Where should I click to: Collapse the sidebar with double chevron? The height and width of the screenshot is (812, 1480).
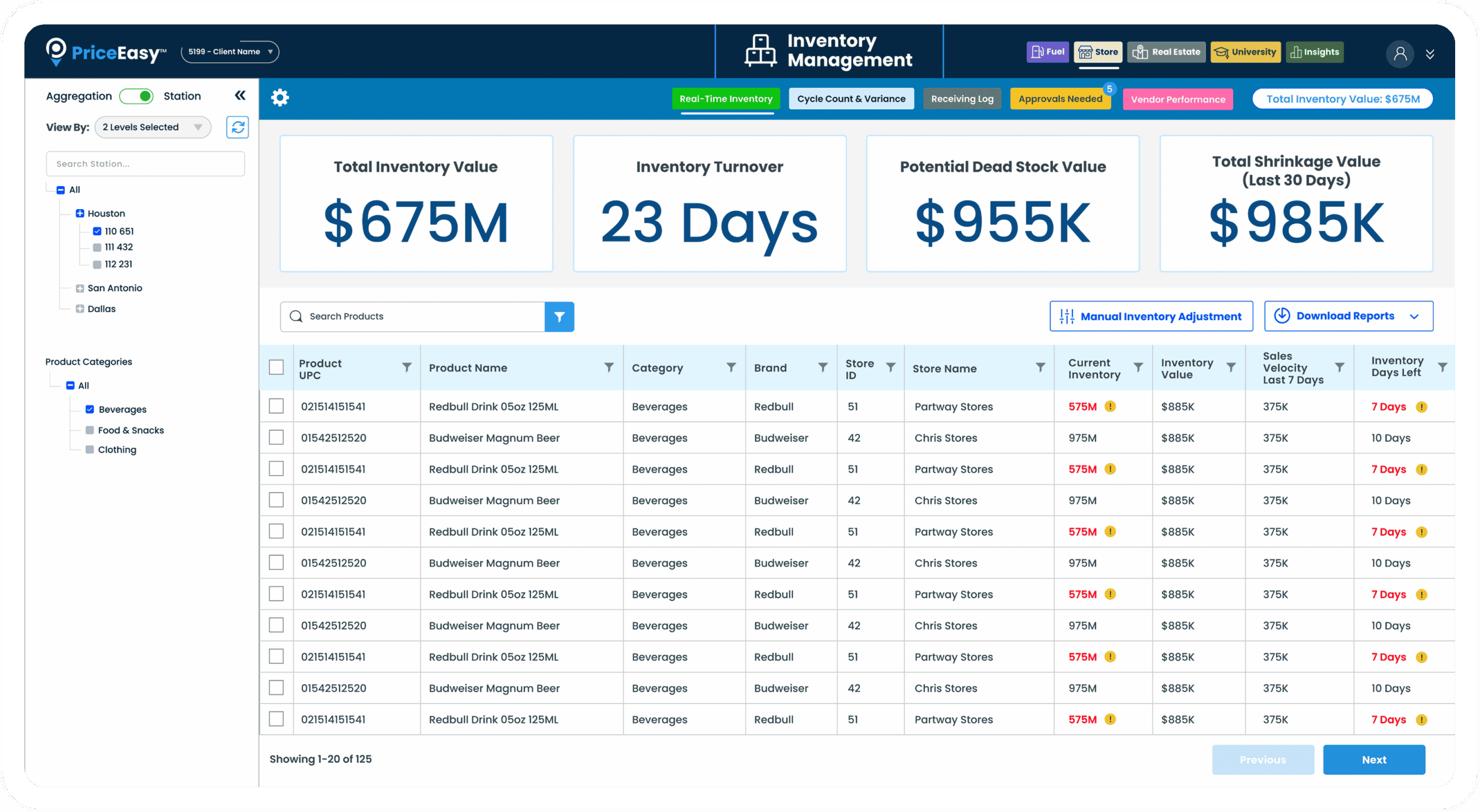tap(240, 95)
